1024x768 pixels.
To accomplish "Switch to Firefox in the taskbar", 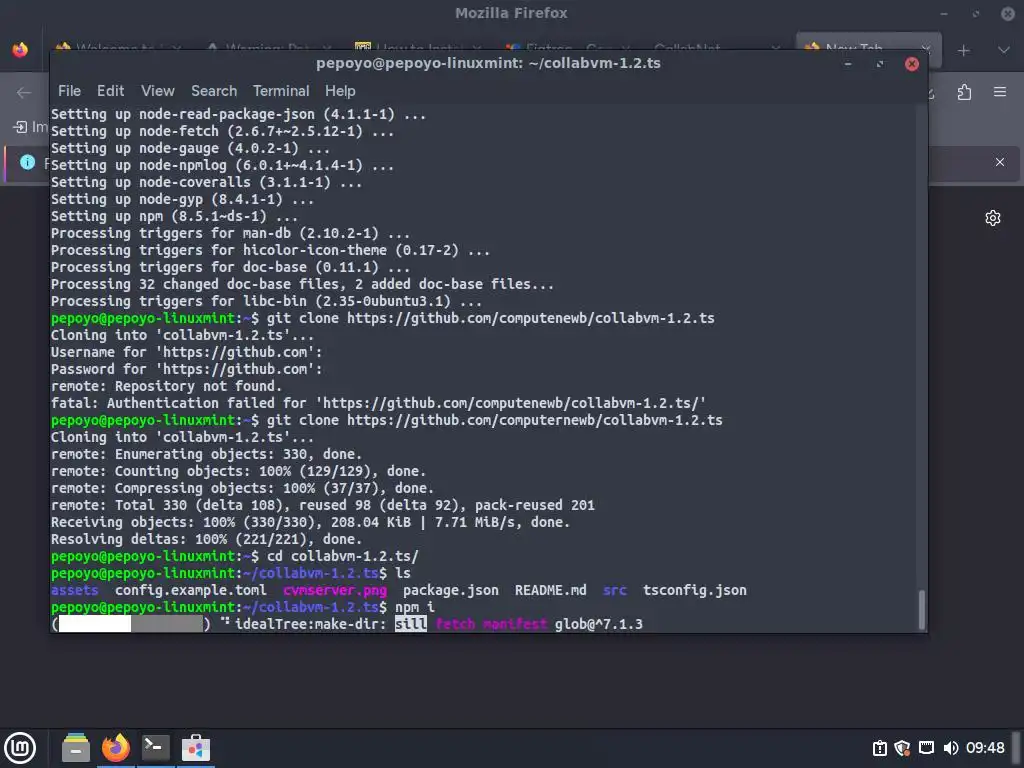I will click(x=116, y=748).
